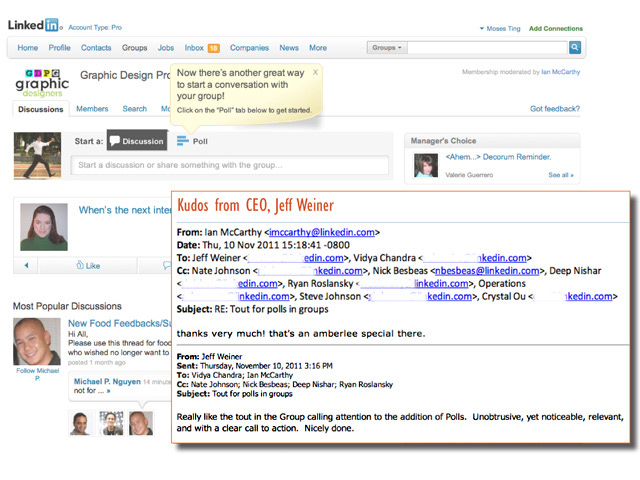Viewport: 640px width, 480px height.
Task: Click the baseball pitcher profile photo
Action: pos(37,156)
